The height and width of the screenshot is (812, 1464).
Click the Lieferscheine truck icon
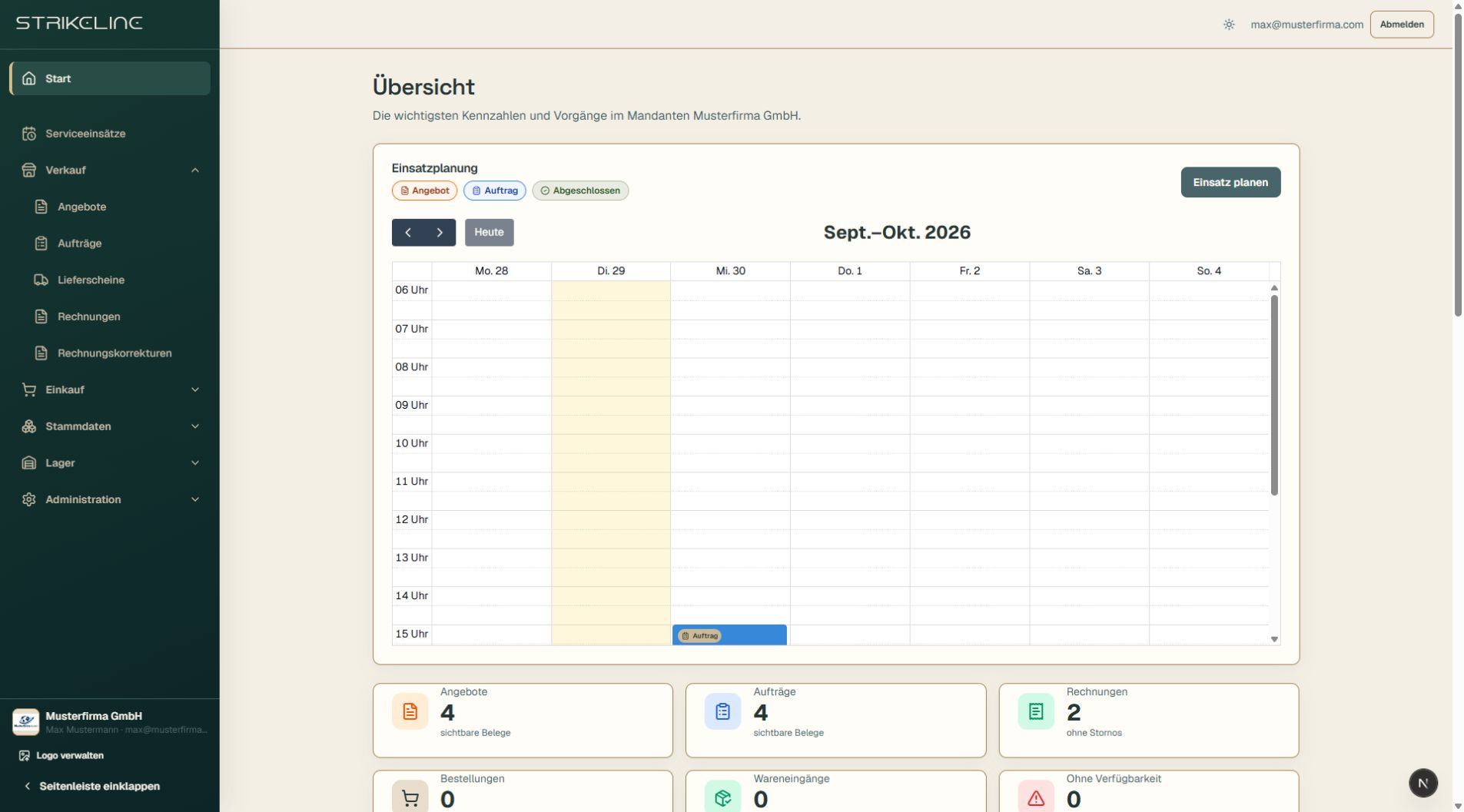[41, 280]
